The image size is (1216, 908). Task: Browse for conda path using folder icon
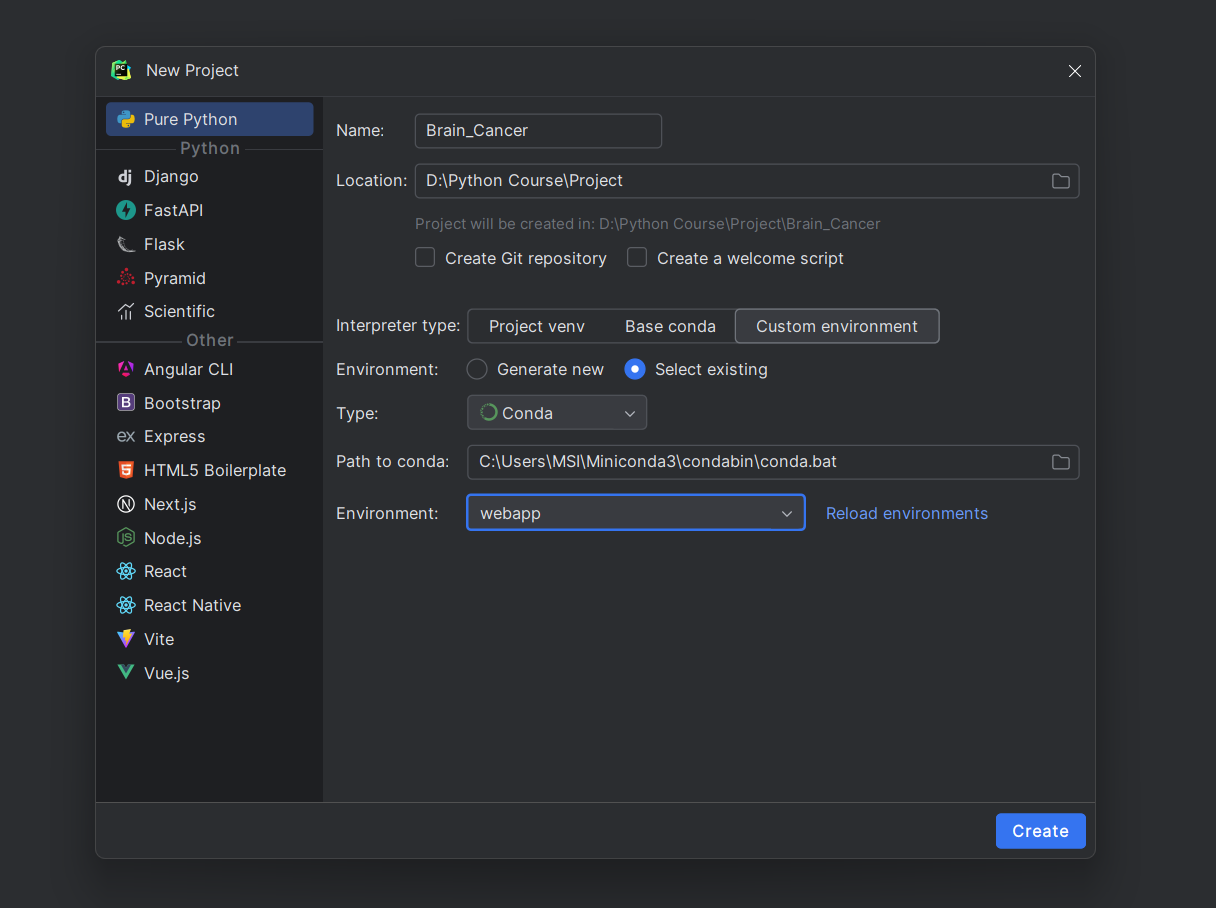[1060, 462]
